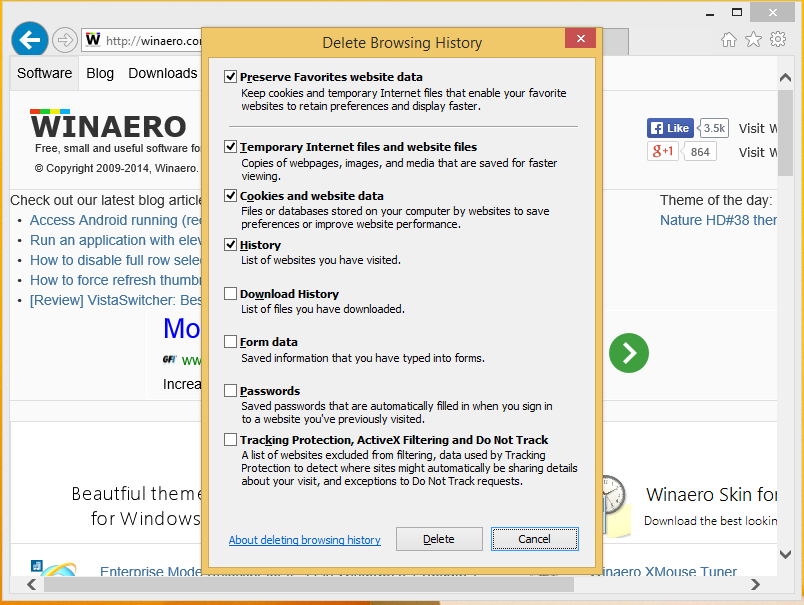The width and height of the screenshot is (804, 605).
Task: Click the horizontal scrollbar thumb
Action: [309, 584]
